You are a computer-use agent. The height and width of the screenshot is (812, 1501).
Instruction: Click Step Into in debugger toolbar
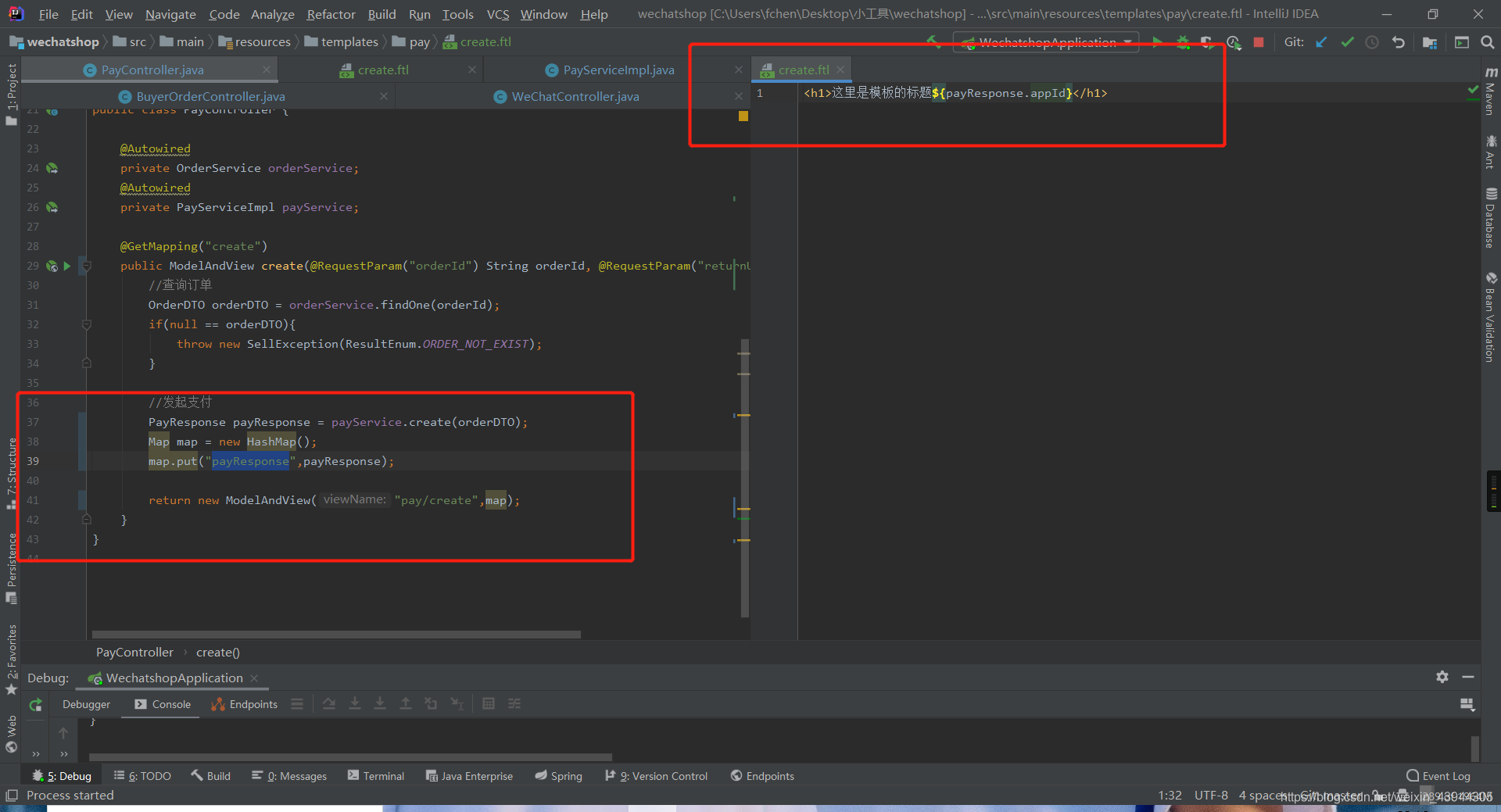click(355, 704)
